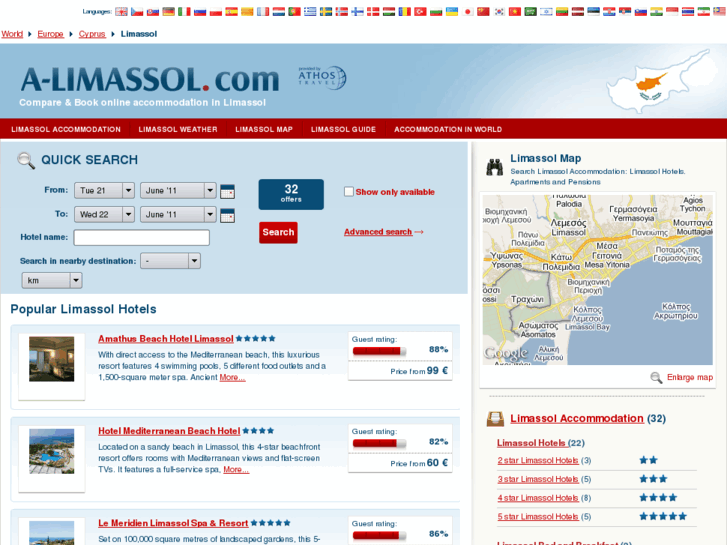
Task: Open the To date calendar icon
Action: (x=227, y=215)
